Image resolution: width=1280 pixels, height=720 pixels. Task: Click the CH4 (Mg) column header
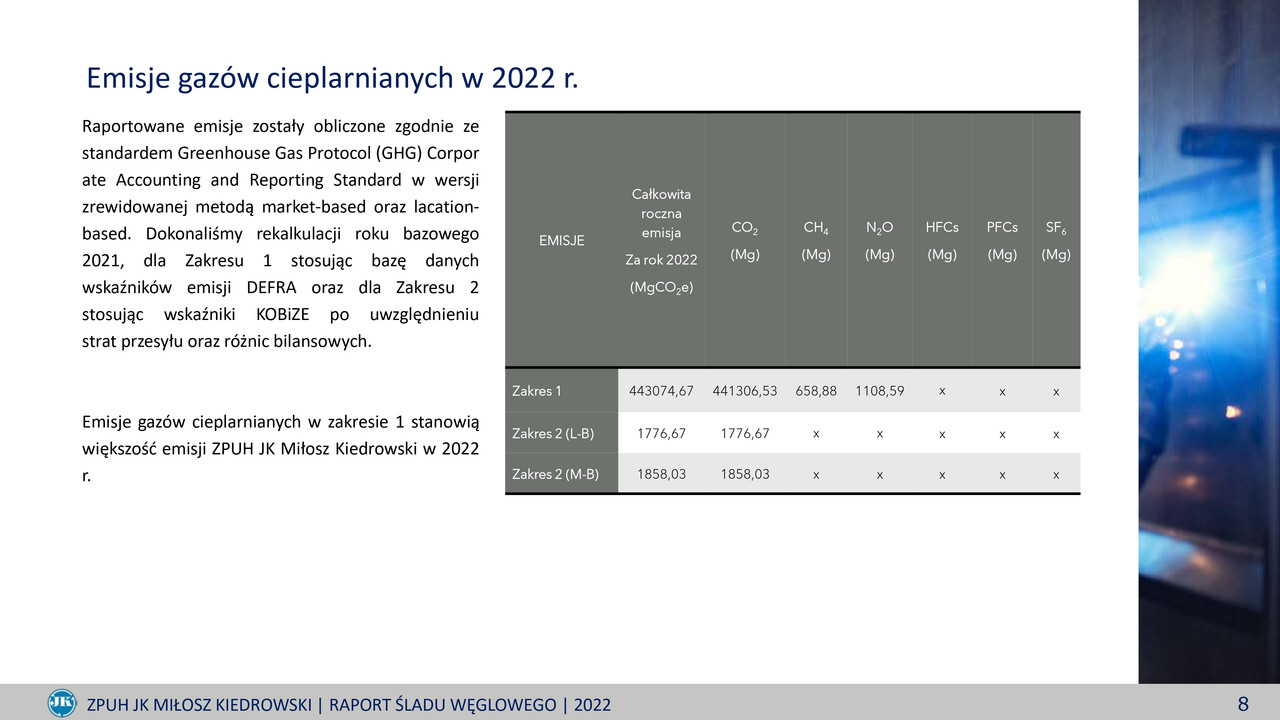click(816, 241)
